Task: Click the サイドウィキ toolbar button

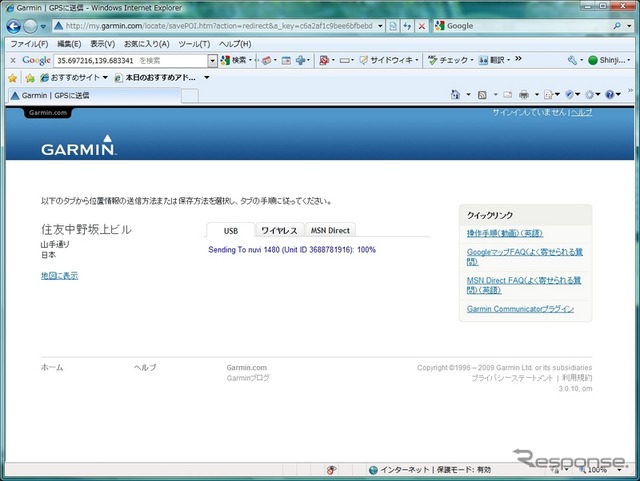Action: (x=388, y=60)
